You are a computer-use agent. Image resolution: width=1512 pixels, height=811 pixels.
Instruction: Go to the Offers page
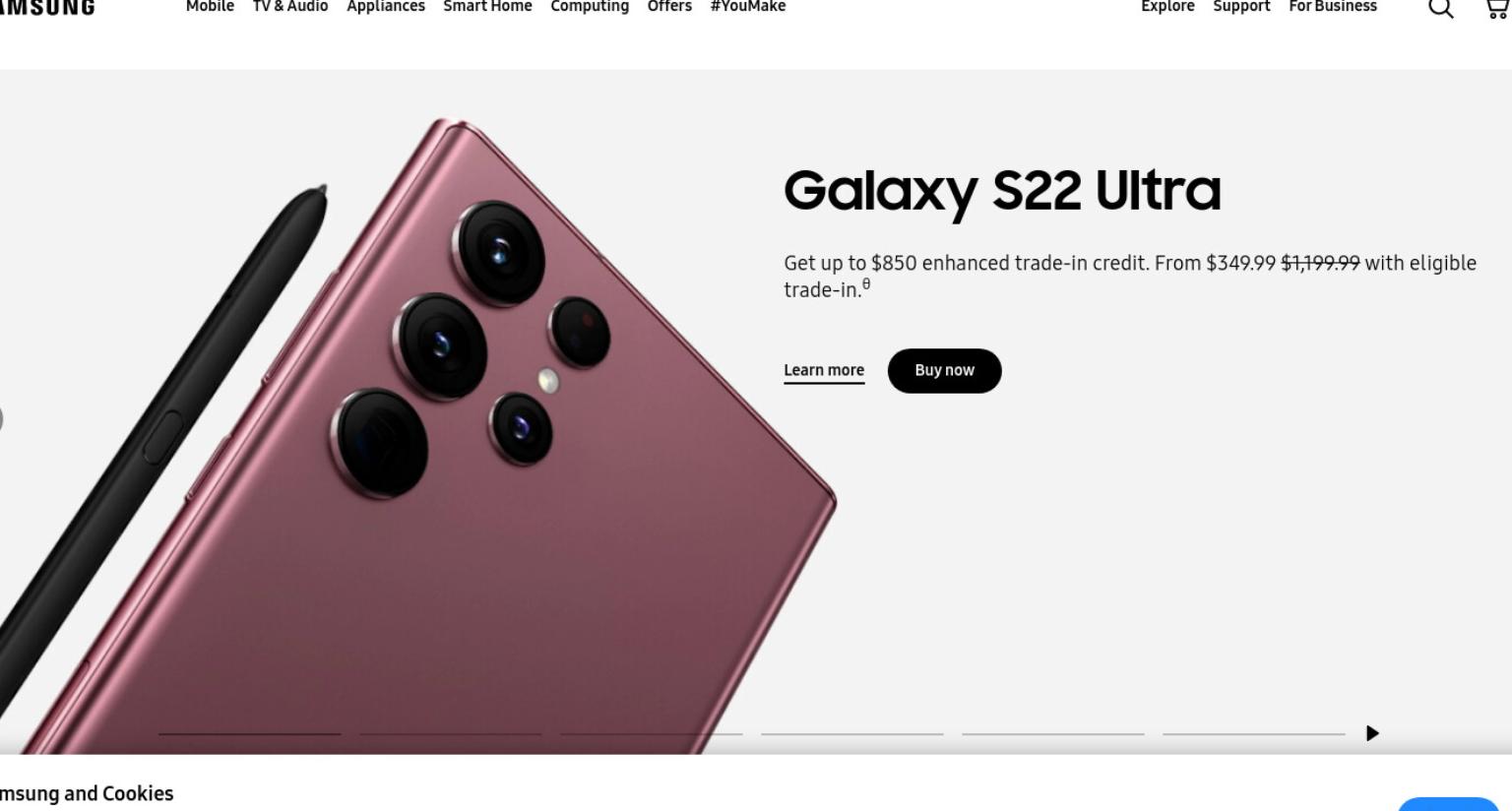point(669,7)
